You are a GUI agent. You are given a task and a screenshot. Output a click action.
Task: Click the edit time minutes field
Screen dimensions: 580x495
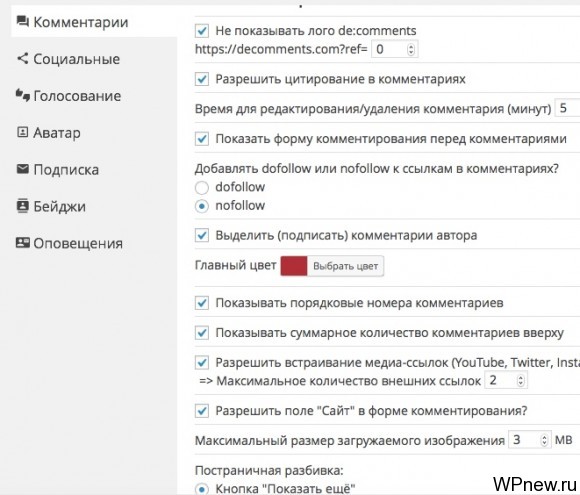(568, 108)
